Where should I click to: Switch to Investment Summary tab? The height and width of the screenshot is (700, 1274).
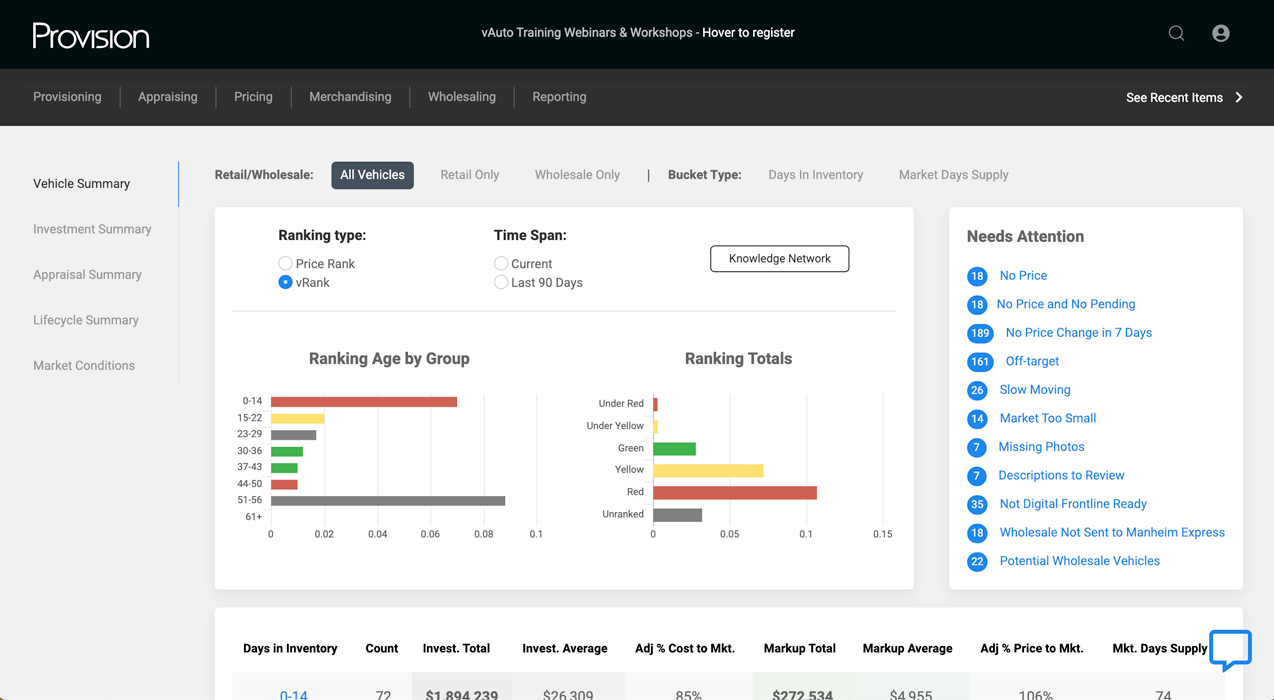[92, 229]
